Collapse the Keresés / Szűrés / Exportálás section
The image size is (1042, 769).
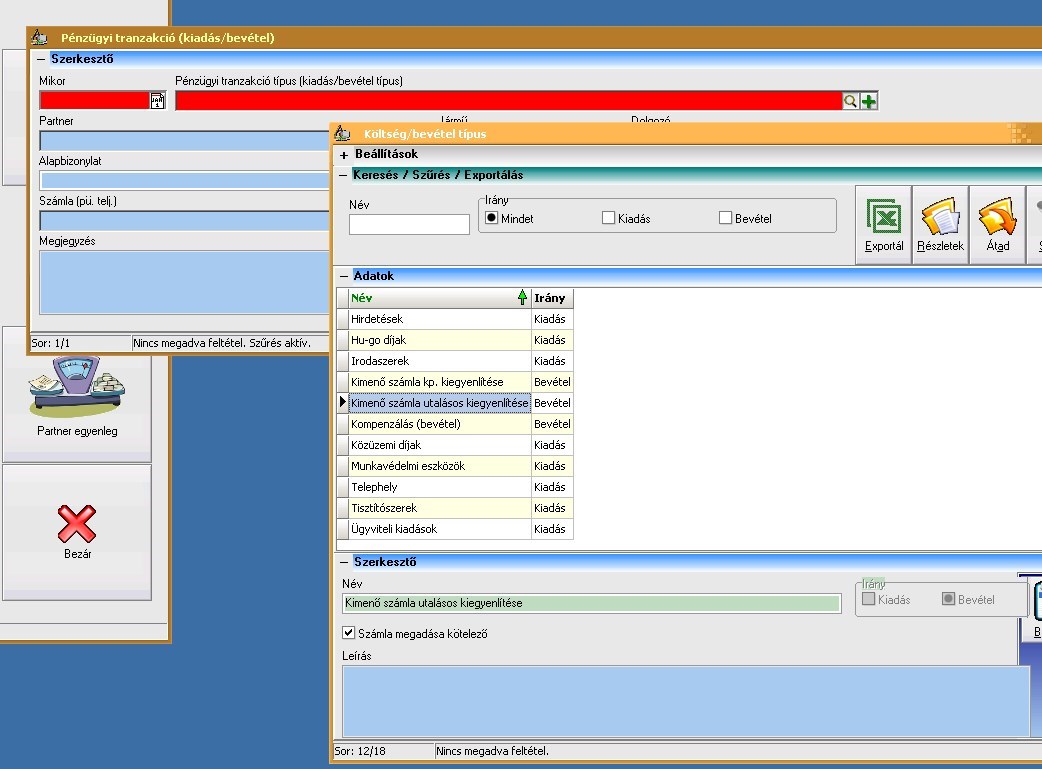pyautogui.click(x=343, y=175)
